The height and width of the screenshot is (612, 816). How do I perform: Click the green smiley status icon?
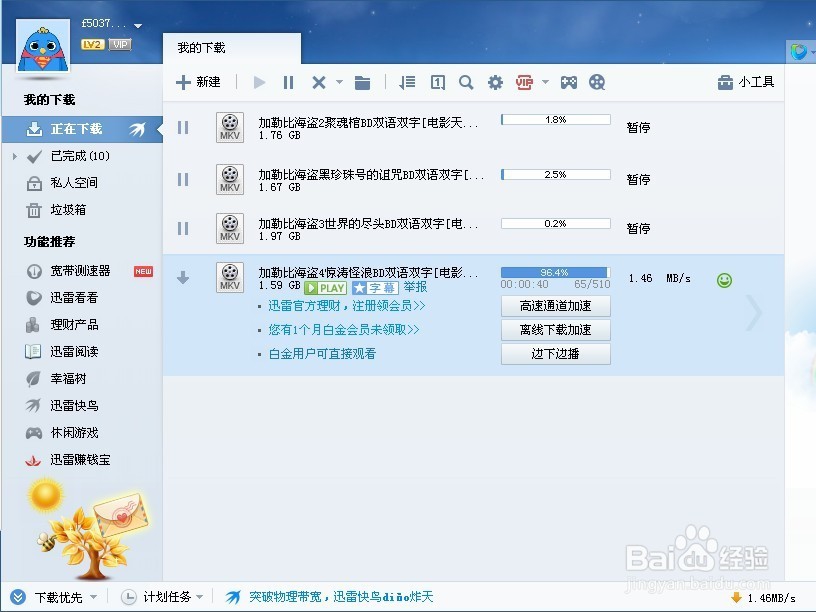724,280
